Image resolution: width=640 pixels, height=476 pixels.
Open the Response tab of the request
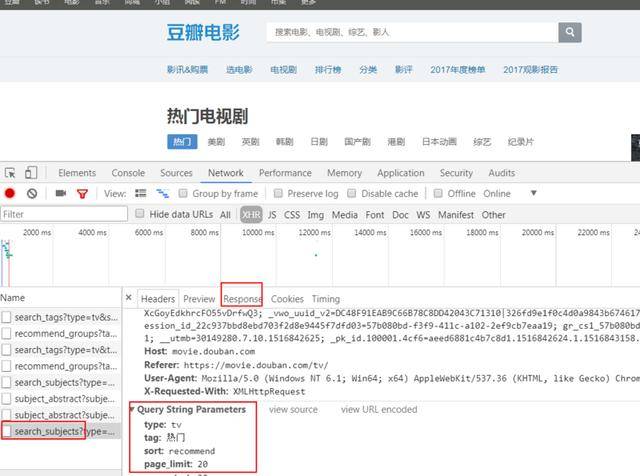pyautogui.click(x=242, y=299)
